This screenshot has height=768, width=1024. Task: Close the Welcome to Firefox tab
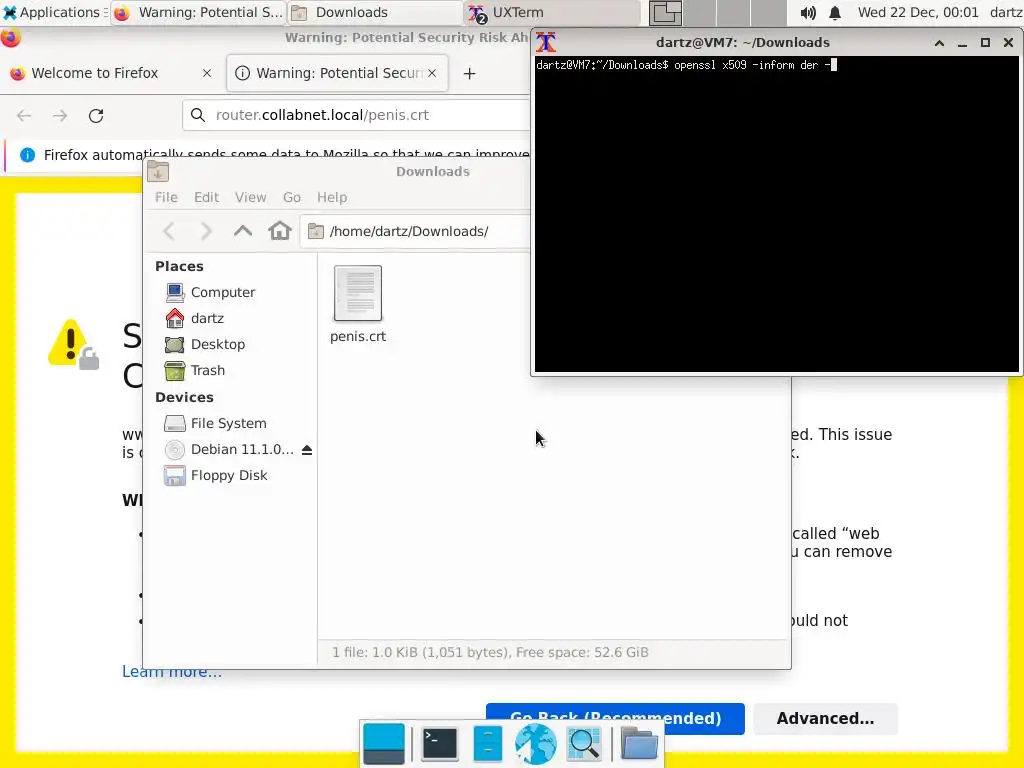(207, 73)
